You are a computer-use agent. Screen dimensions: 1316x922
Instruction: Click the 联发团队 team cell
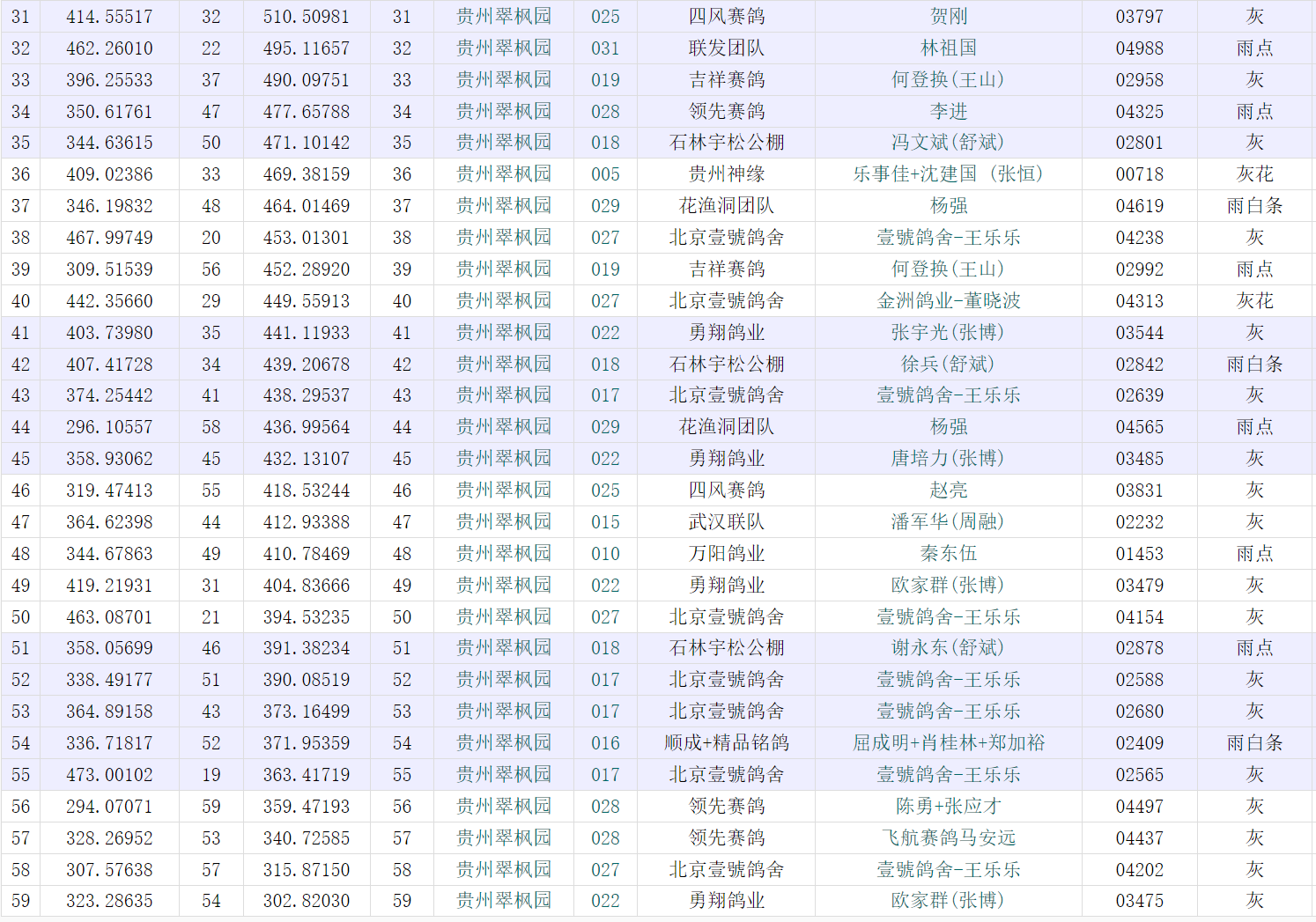tap(726, 48)
